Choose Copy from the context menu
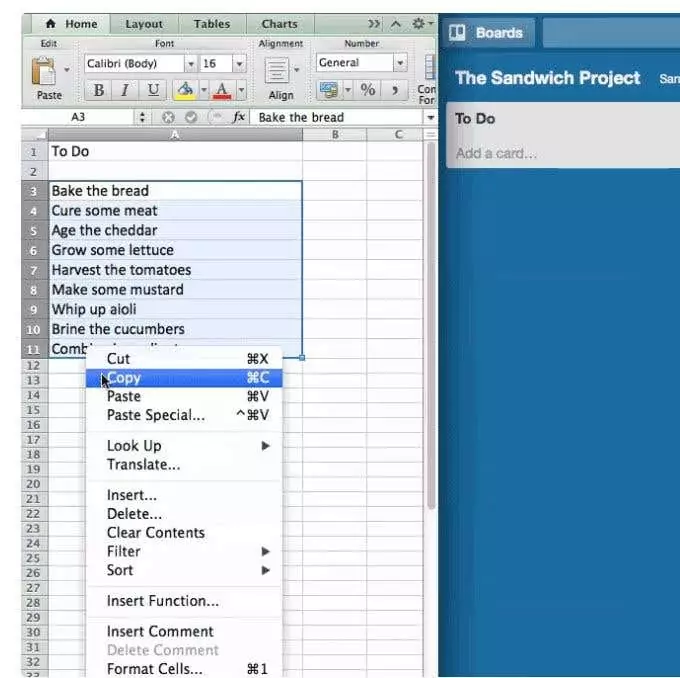Viewport: 680px width, 678px height. pos(184,378)
